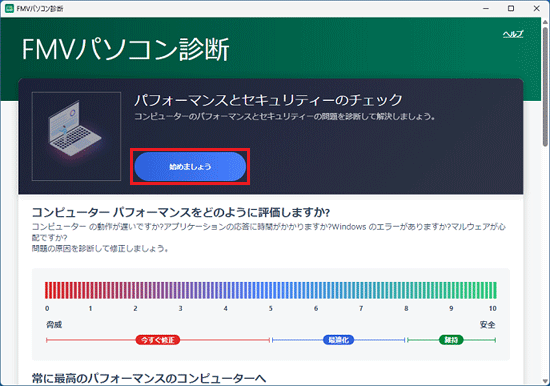
Task: Click the 安全 label under the gauge
Action: tap(488, 325)
